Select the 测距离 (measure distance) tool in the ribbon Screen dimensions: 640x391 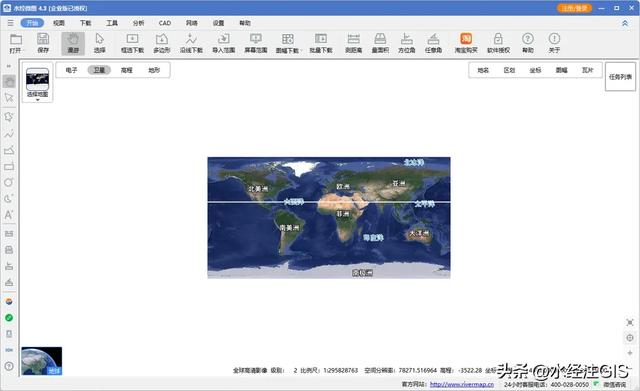click(x=353, y=43)
